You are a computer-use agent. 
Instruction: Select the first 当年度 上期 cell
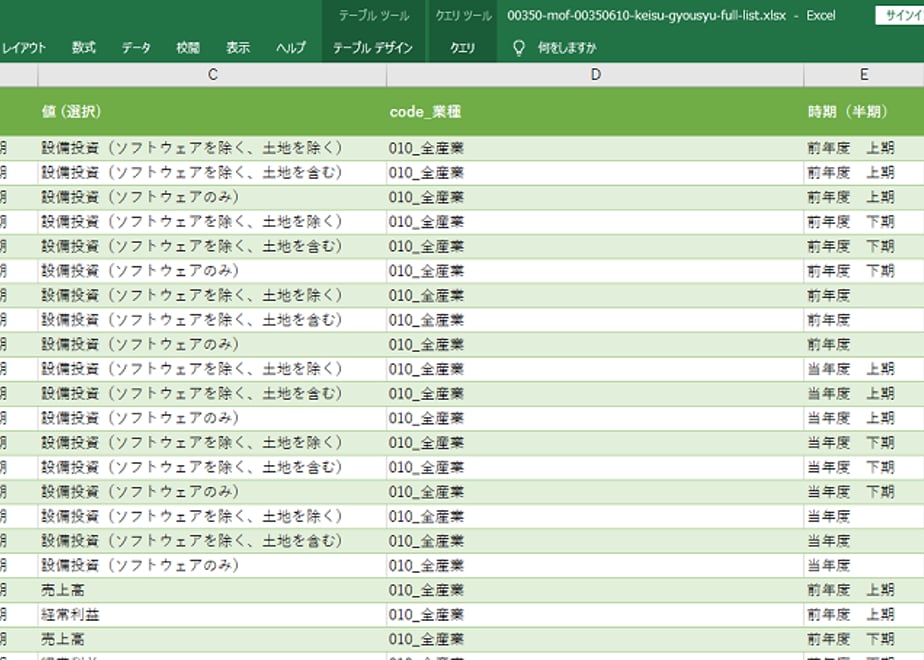click(x=864, y=369)
